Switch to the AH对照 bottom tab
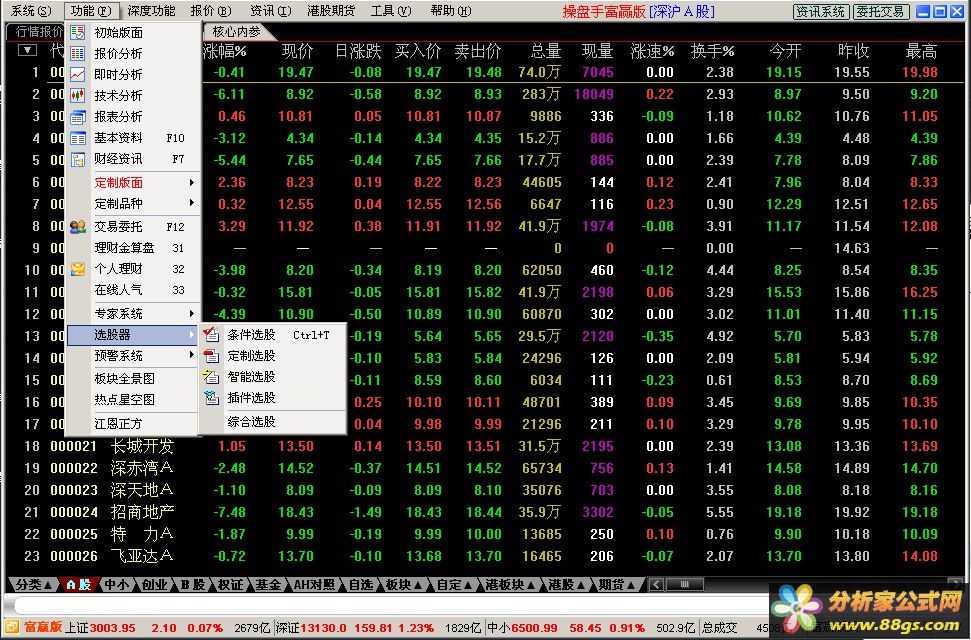The image size is (971, 640). coord(314,584)
